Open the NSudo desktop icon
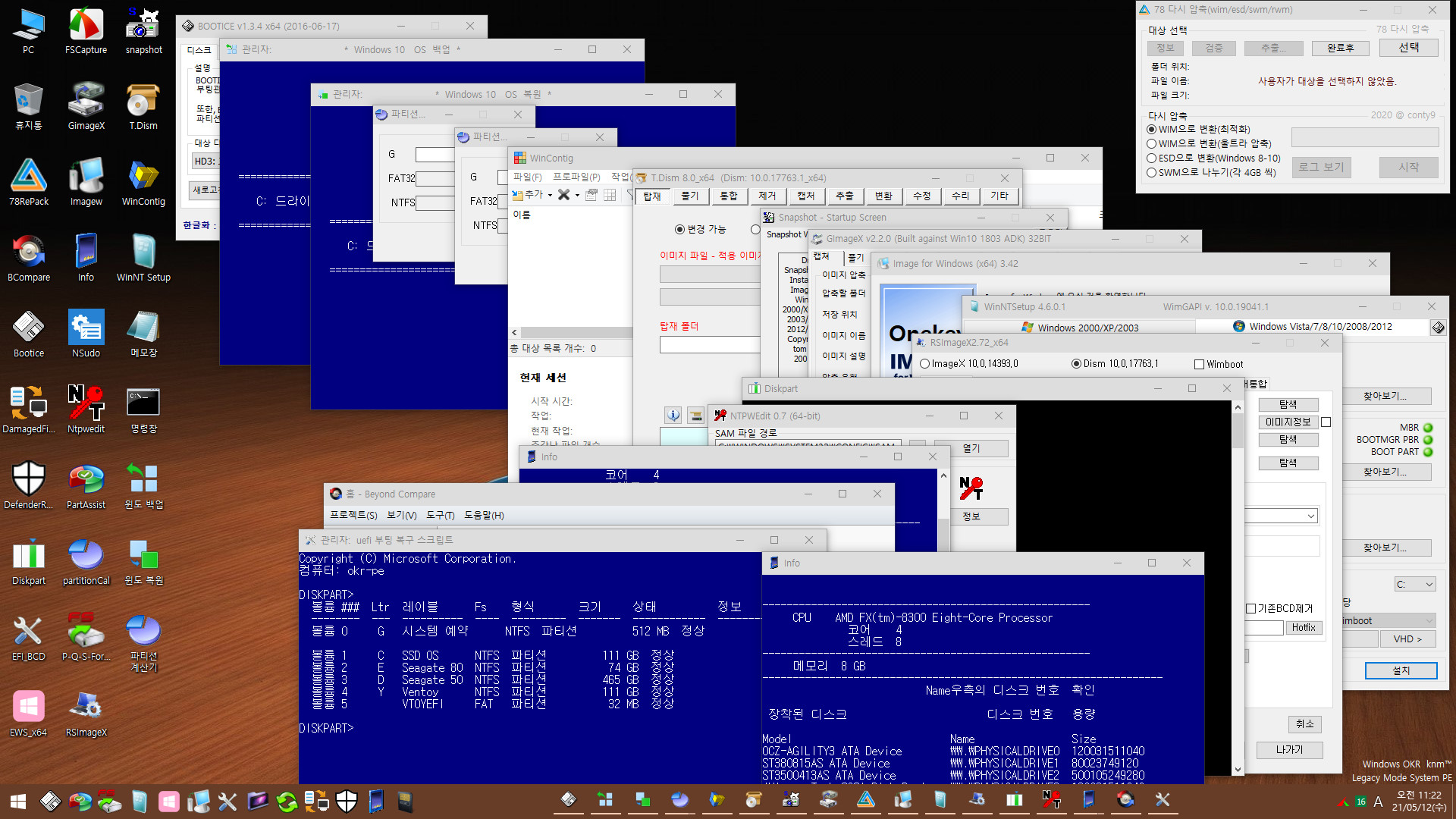 pos(86,335)
